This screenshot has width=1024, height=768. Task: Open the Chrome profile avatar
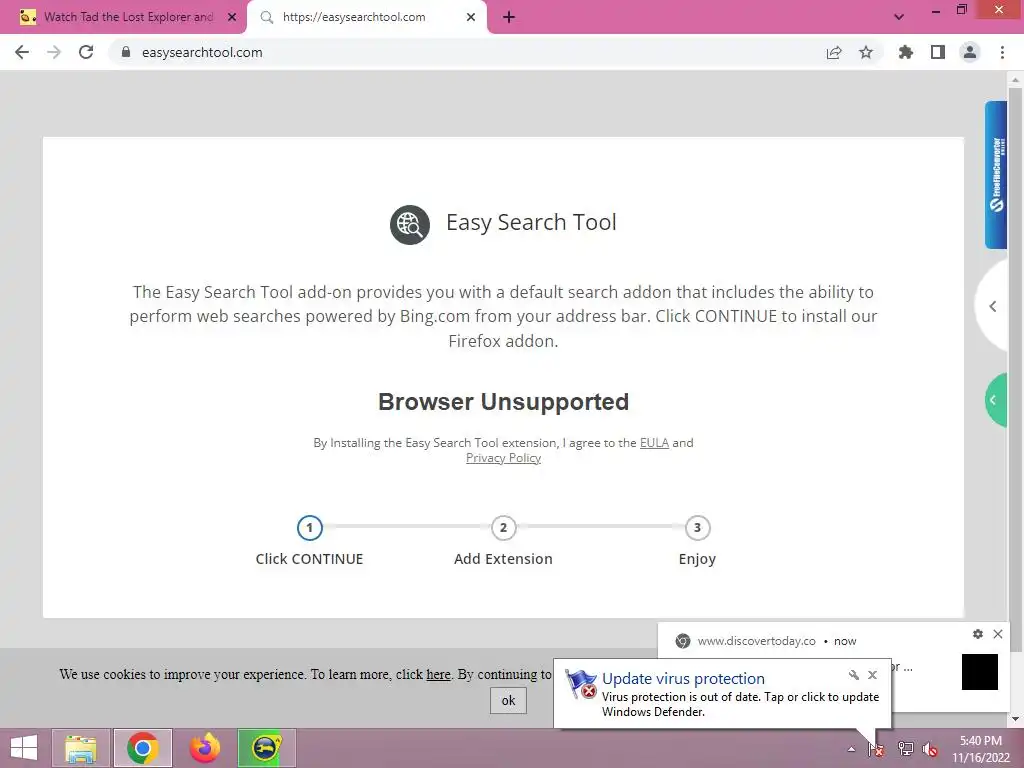click(x=970, y=52)
